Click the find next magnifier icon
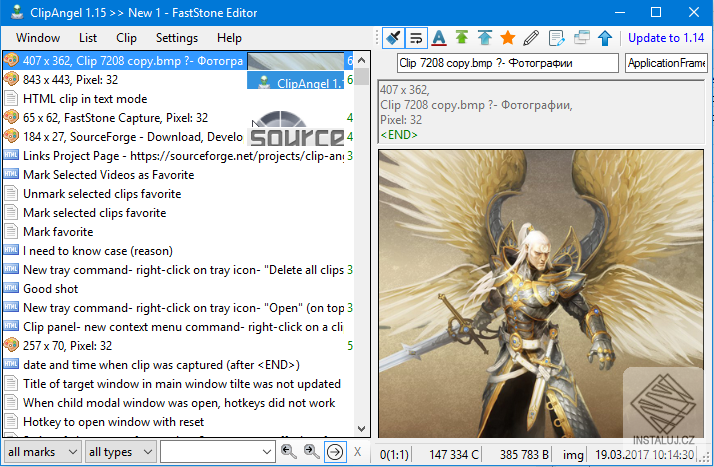The image size is (714, 467). [x=311, y=452]
